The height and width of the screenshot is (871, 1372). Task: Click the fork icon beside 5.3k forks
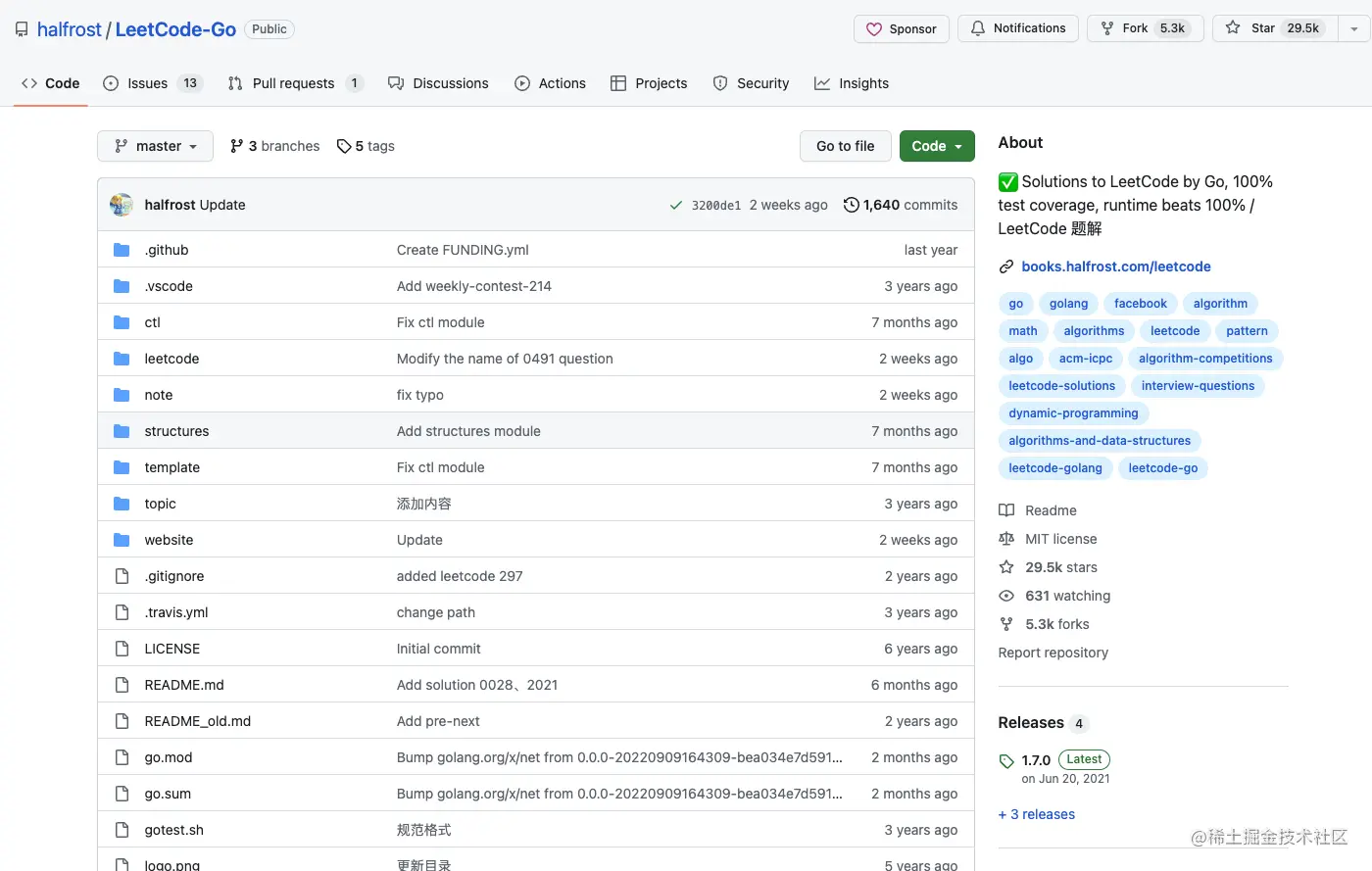(1006, 624)
